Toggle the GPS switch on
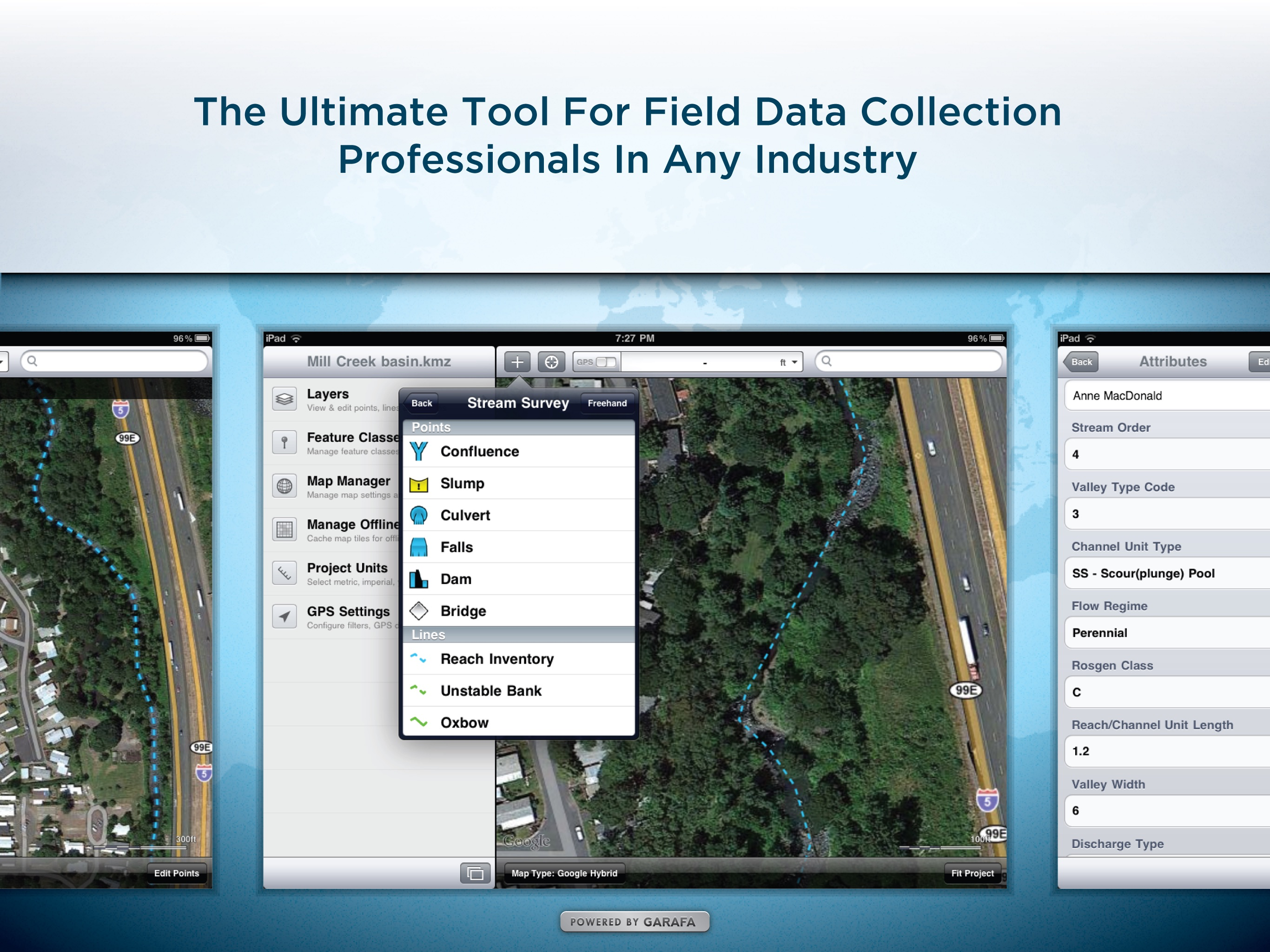The width and height of the screenshot is (1270, 952). pyautogui.click(x=605, y=362)
